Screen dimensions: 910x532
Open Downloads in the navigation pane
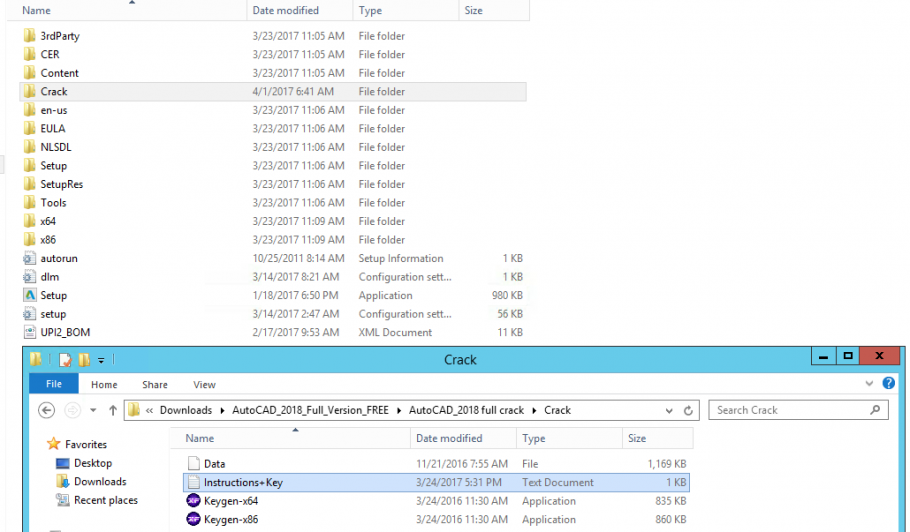tap(100, 482)
